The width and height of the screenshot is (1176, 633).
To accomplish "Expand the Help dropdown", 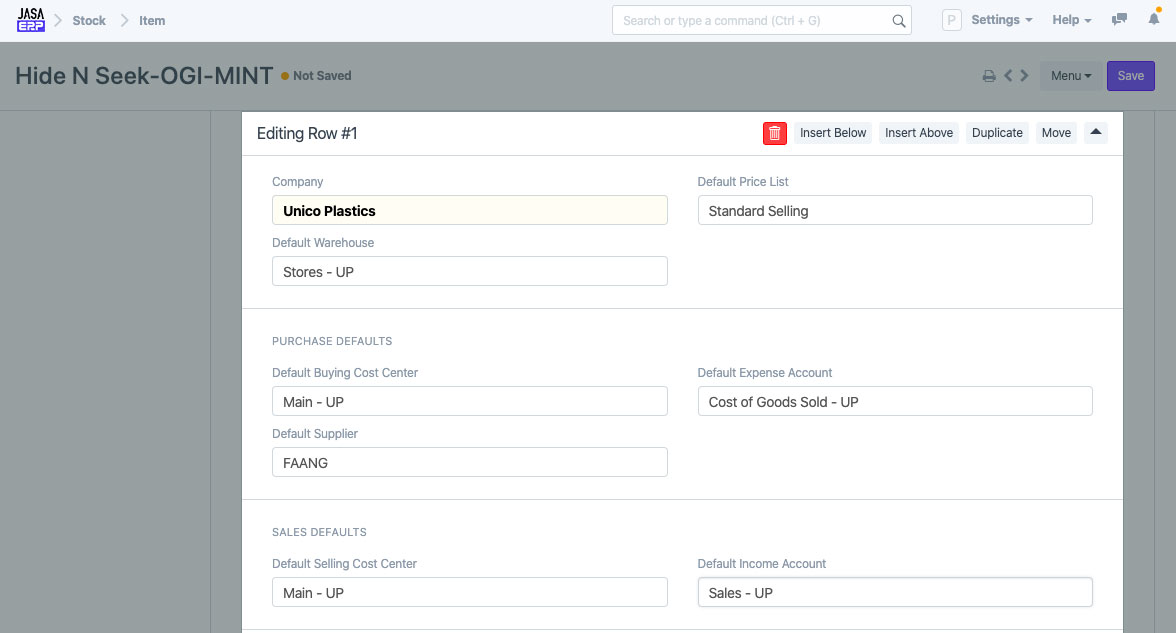I will pyautogui.click(x=1071, y=20).
